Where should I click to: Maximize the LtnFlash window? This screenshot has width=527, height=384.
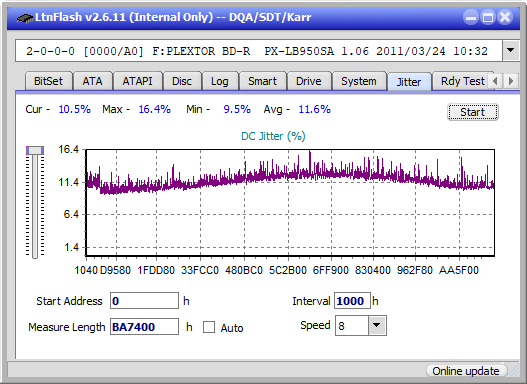click(488, 17)
